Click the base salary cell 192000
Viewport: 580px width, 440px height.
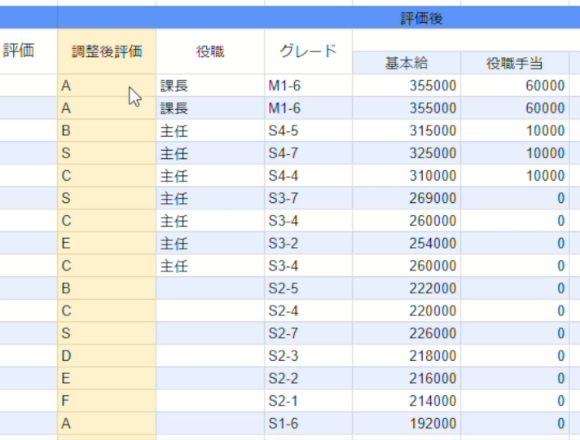(406, 423)
